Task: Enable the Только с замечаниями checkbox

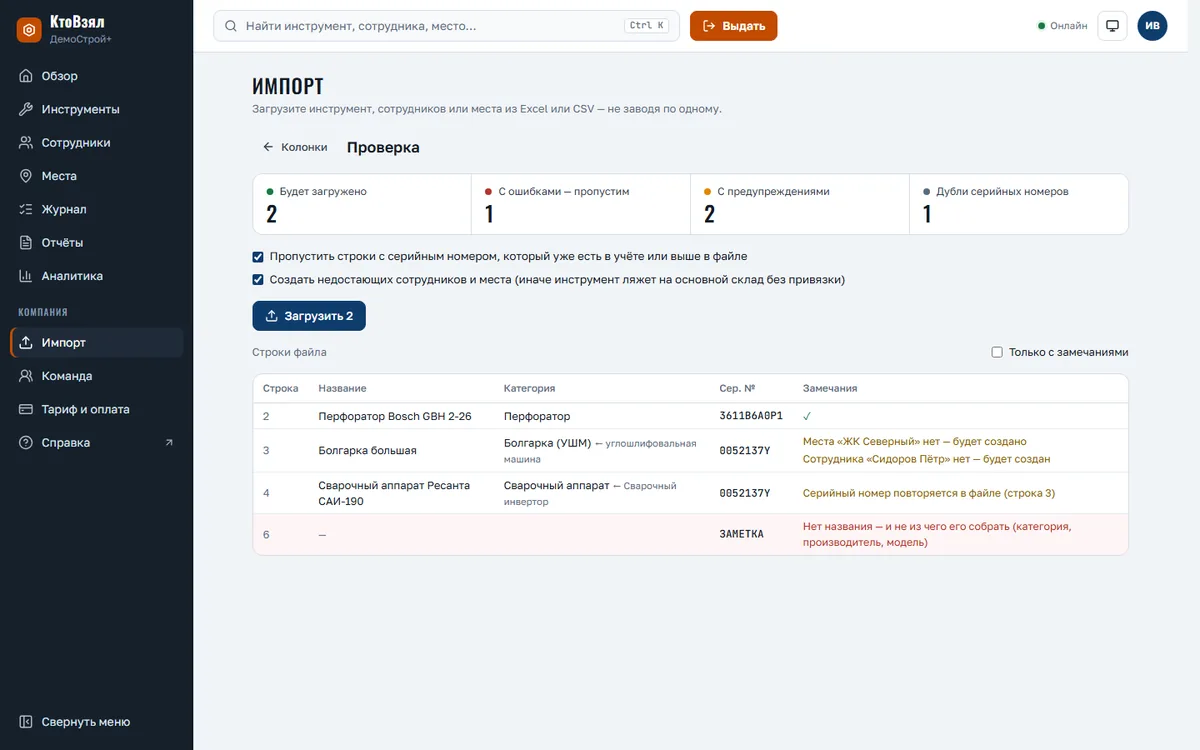Action: 997,352
